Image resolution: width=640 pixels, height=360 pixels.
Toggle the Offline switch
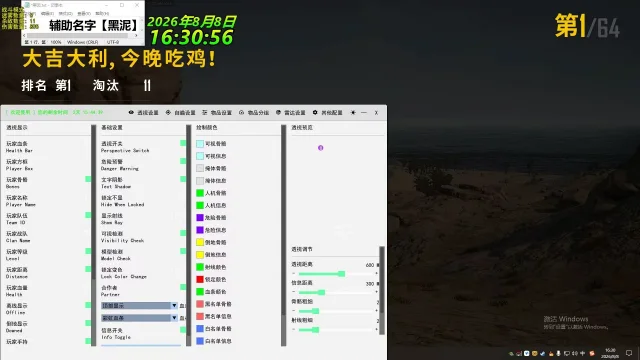(x=88, y=305)
